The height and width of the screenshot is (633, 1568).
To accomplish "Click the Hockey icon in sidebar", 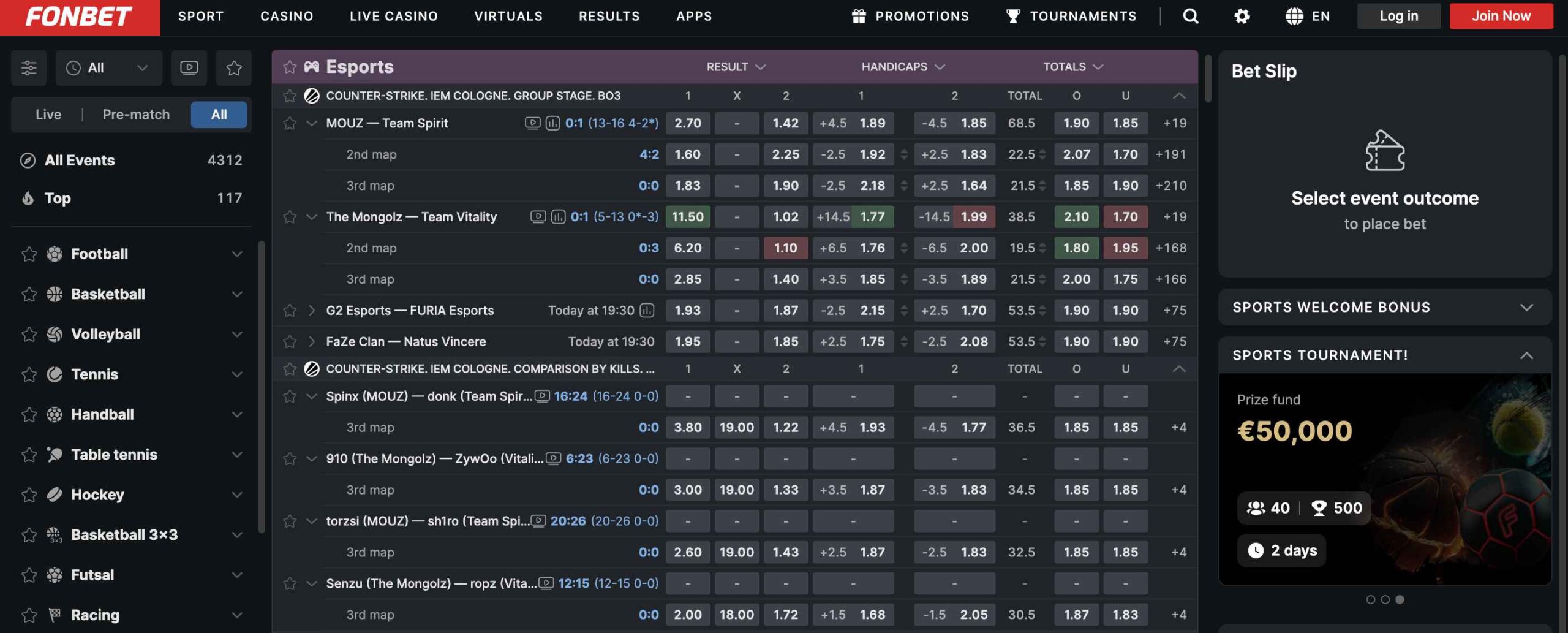I will [55, 494].
